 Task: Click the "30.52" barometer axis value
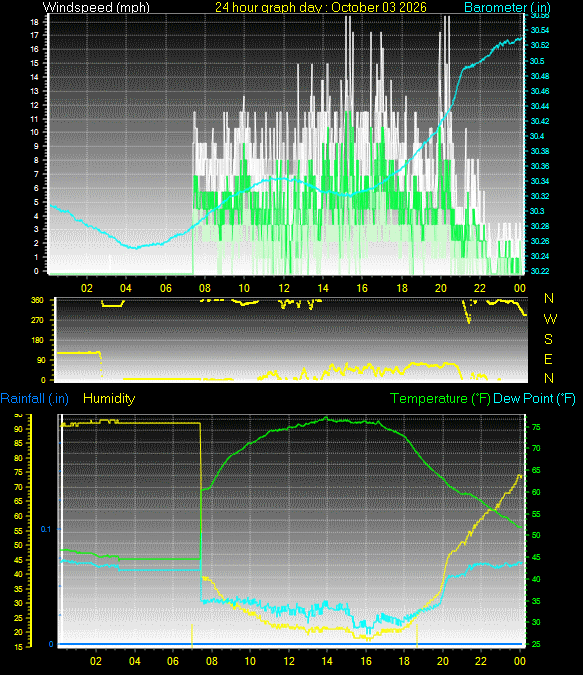pyautogui.click(x=540, y=45)
